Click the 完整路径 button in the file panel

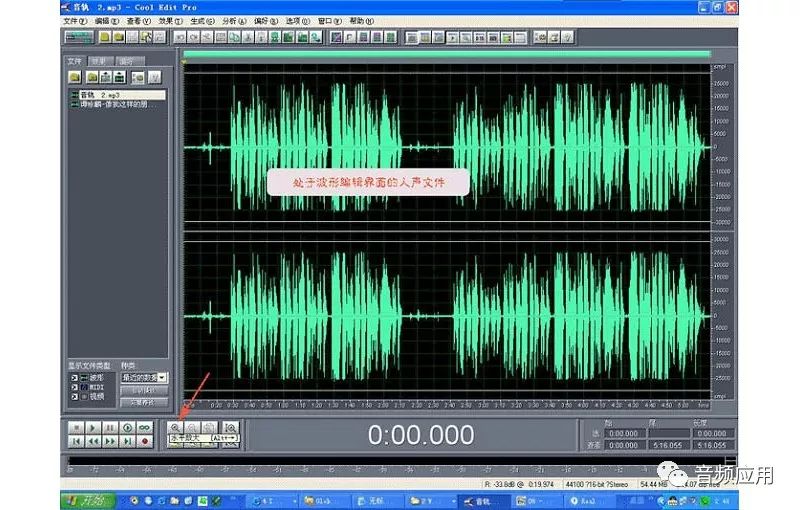pyautogui.click(x=144, y=402)
